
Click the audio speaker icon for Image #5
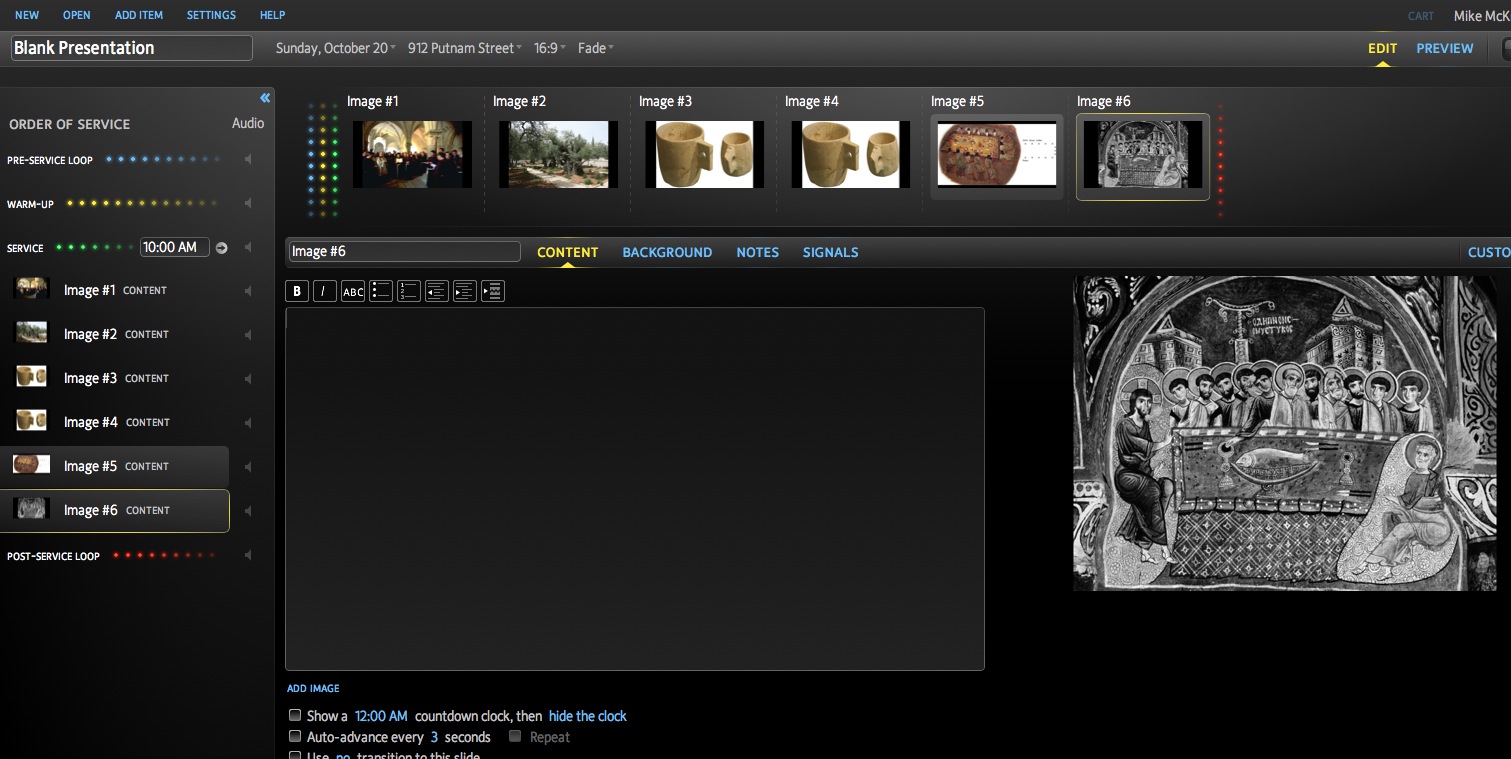248,467
